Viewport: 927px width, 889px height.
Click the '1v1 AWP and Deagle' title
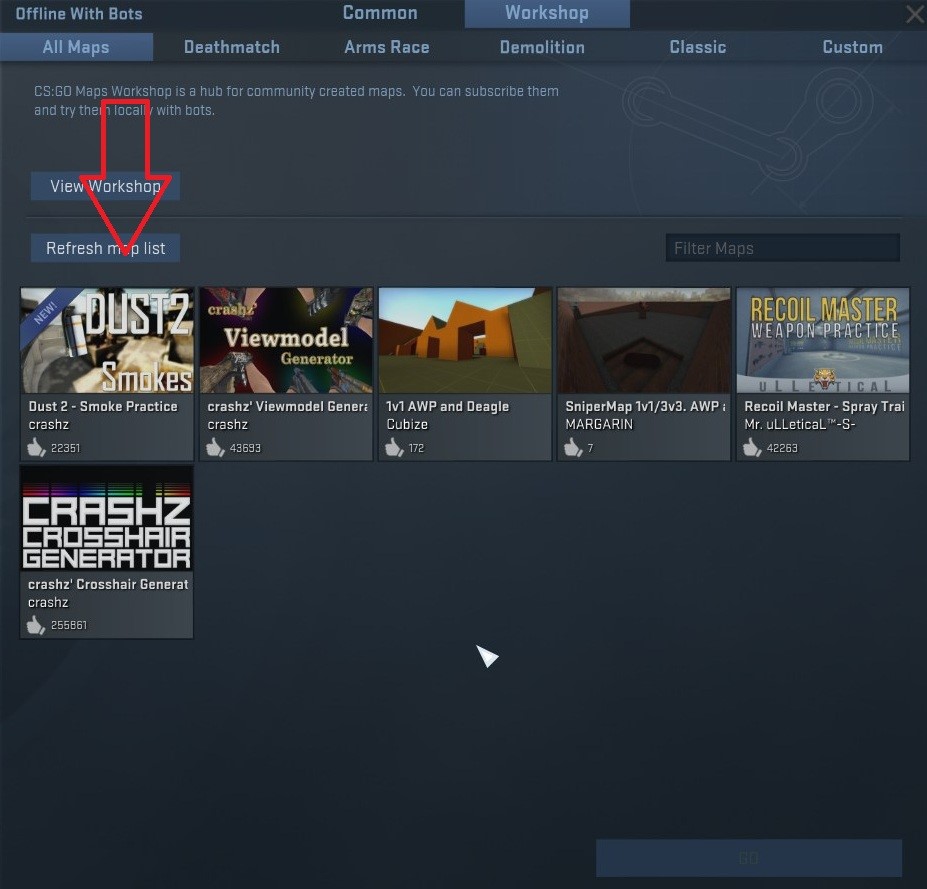[x=448, y=406]
